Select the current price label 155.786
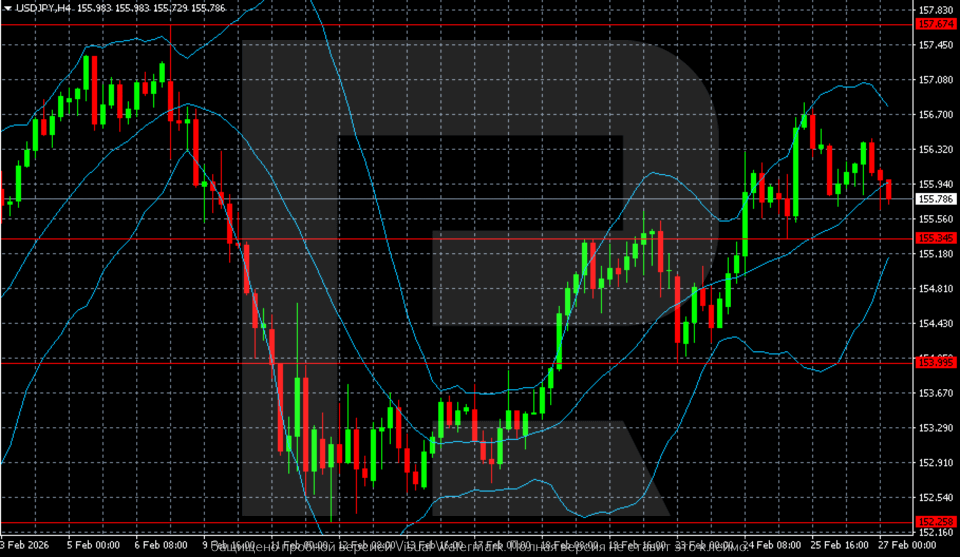960x557 pixels. pos(937,200)
